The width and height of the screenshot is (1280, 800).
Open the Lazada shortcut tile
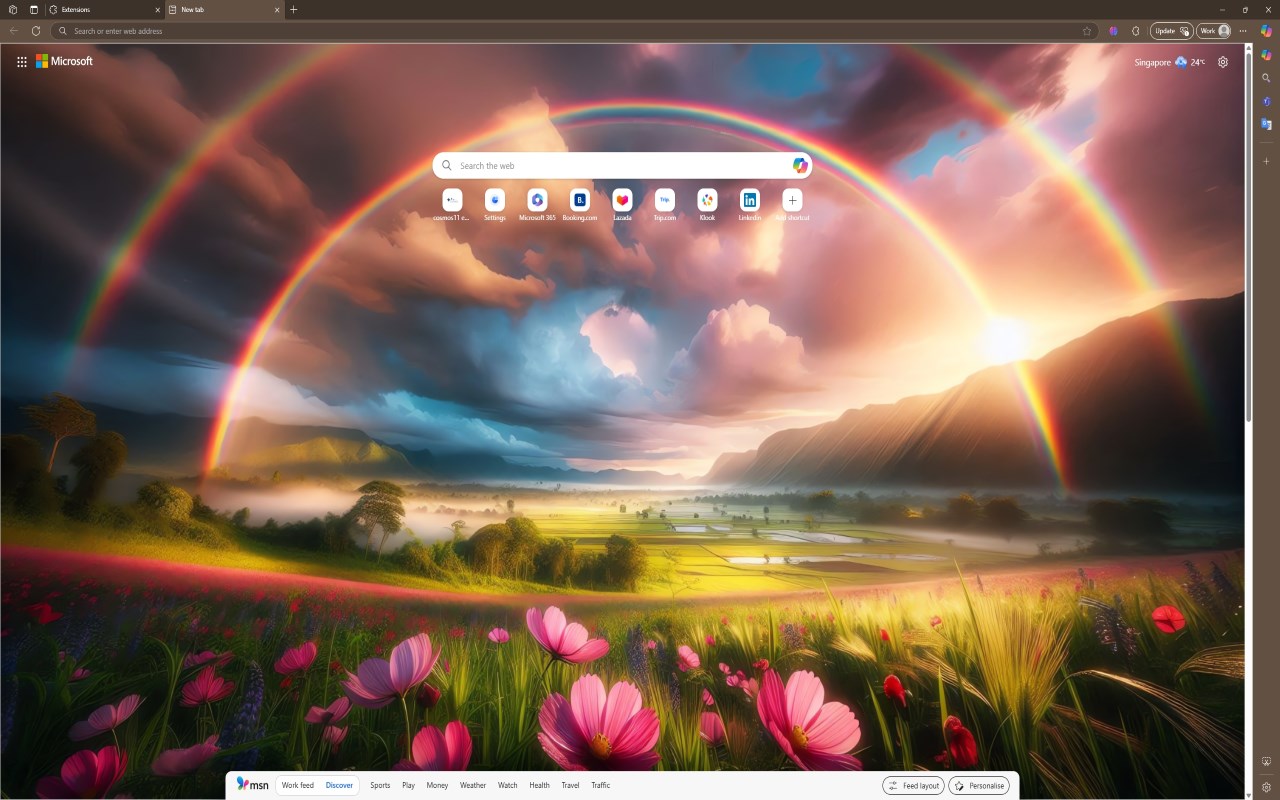tap(622, 205)
